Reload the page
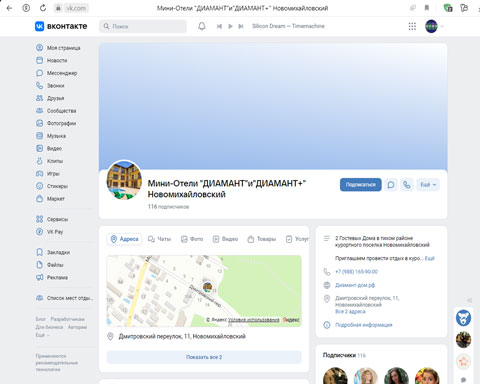 click(43, 8)
